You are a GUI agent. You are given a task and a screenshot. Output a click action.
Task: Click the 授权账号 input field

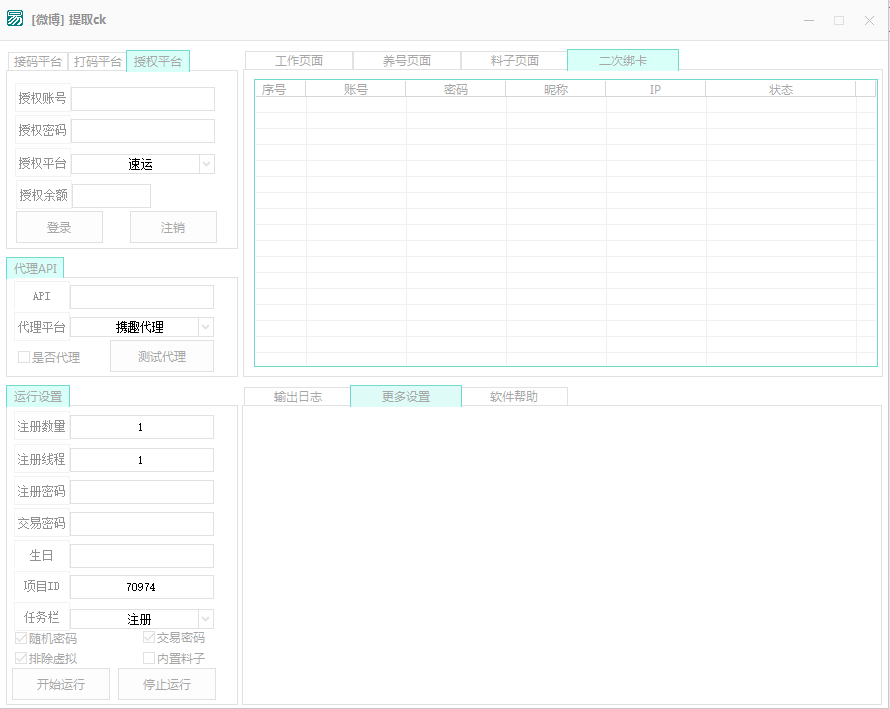(142, 99)
